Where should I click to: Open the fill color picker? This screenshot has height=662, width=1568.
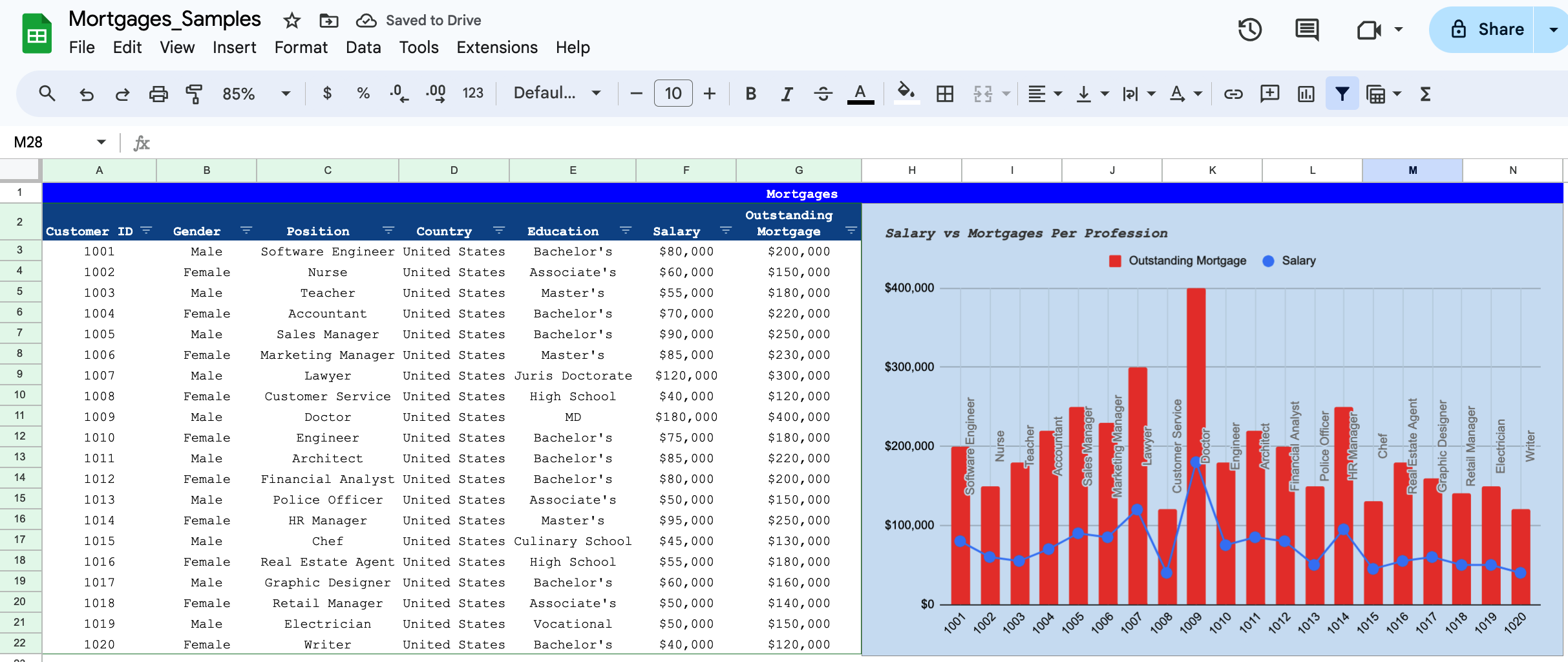[906, 94]
